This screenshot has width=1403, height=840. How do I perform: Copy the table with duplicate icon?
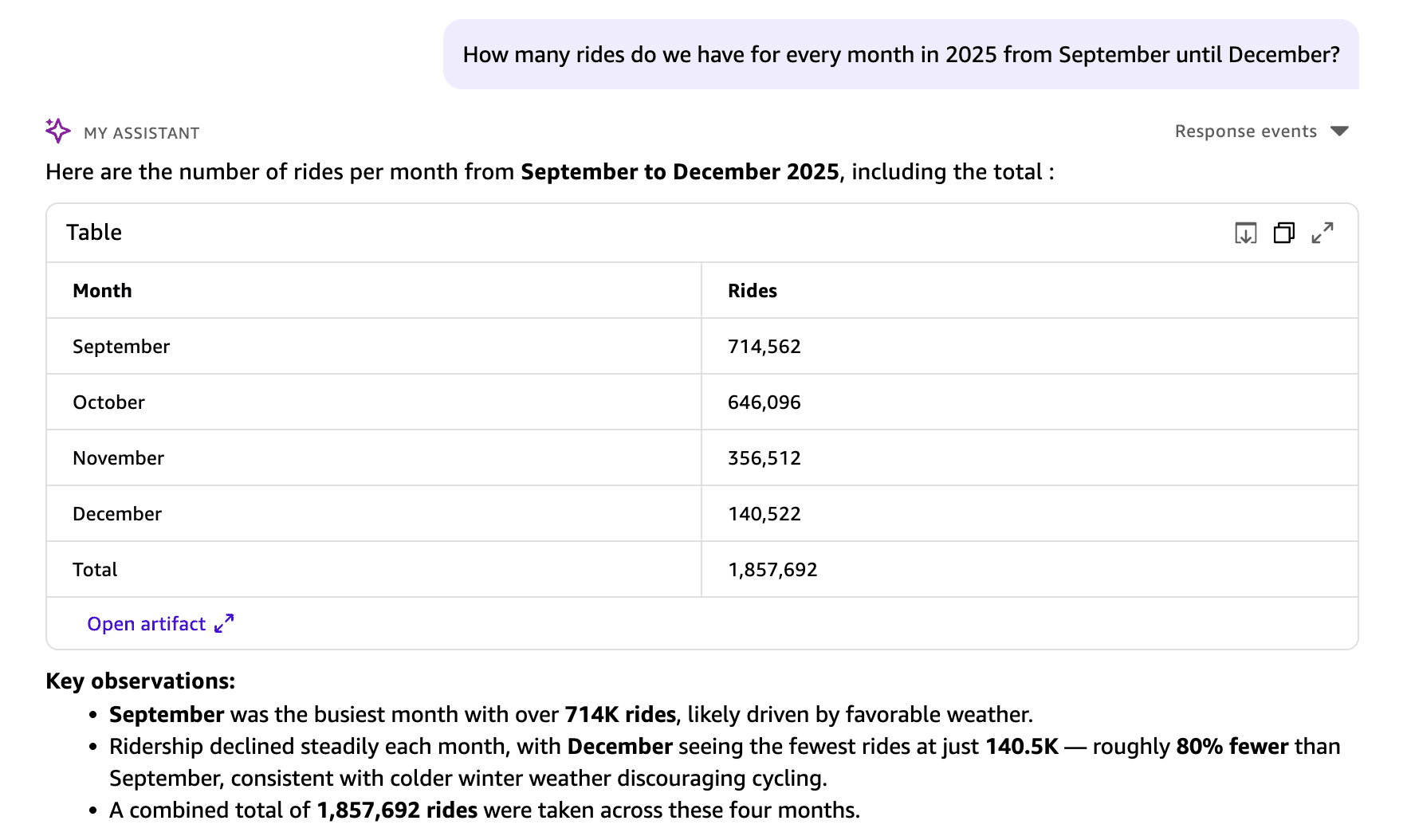tap(1283, 233)
